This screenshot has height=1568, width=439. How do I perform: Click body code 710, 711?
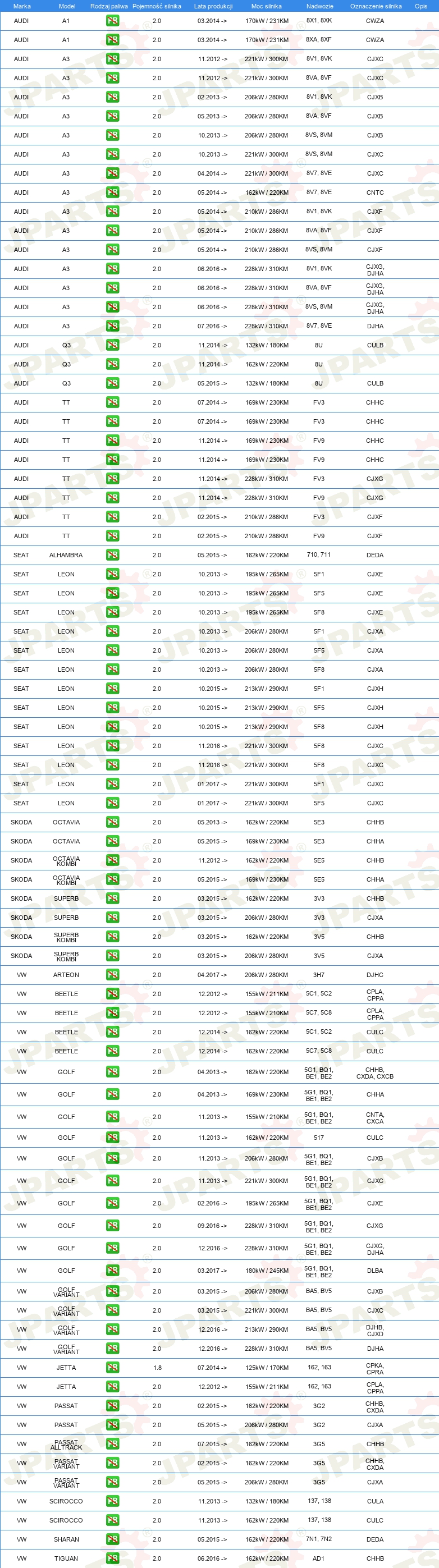318,554
